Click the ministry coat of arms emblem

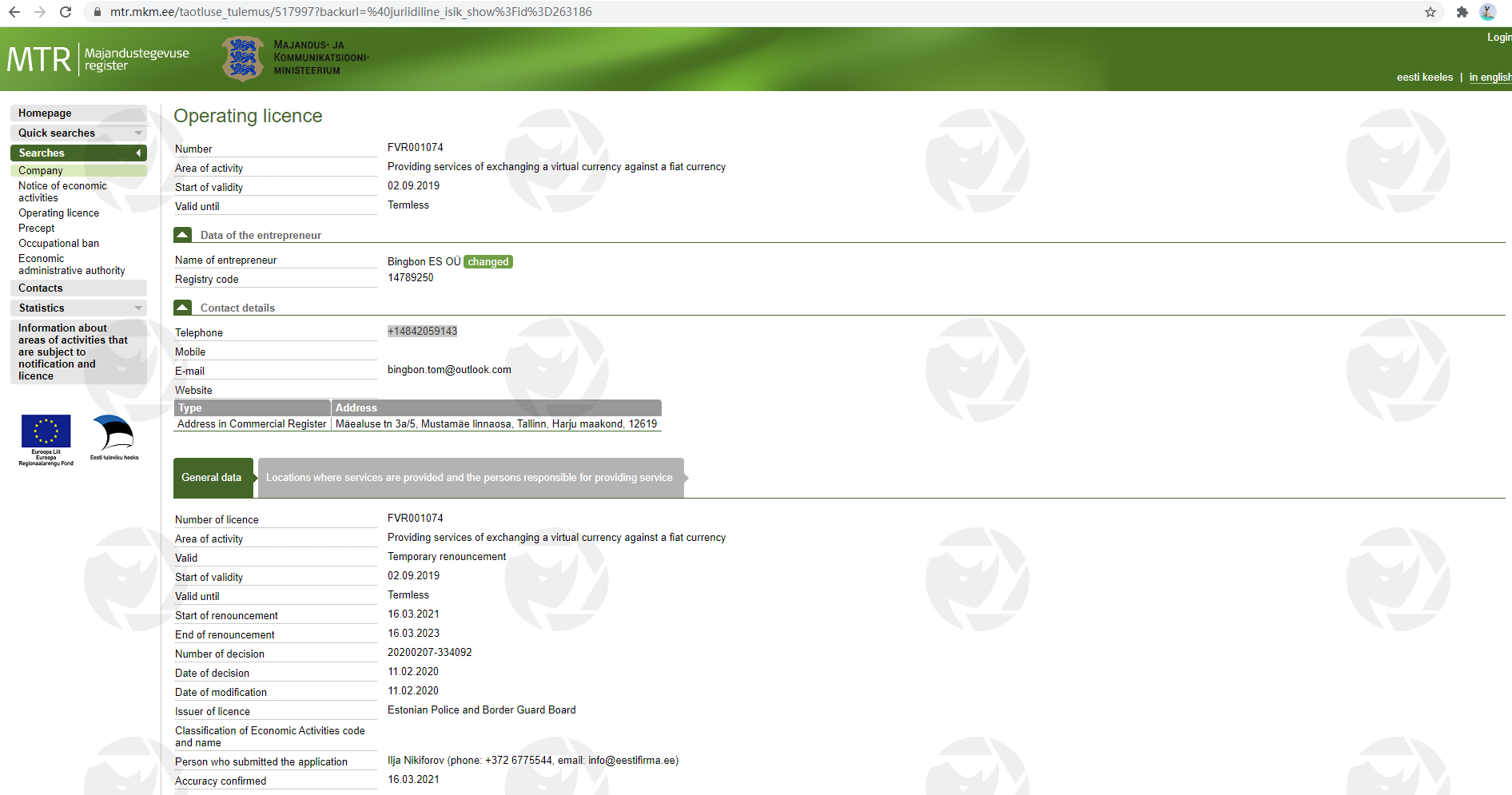[243, 59]
